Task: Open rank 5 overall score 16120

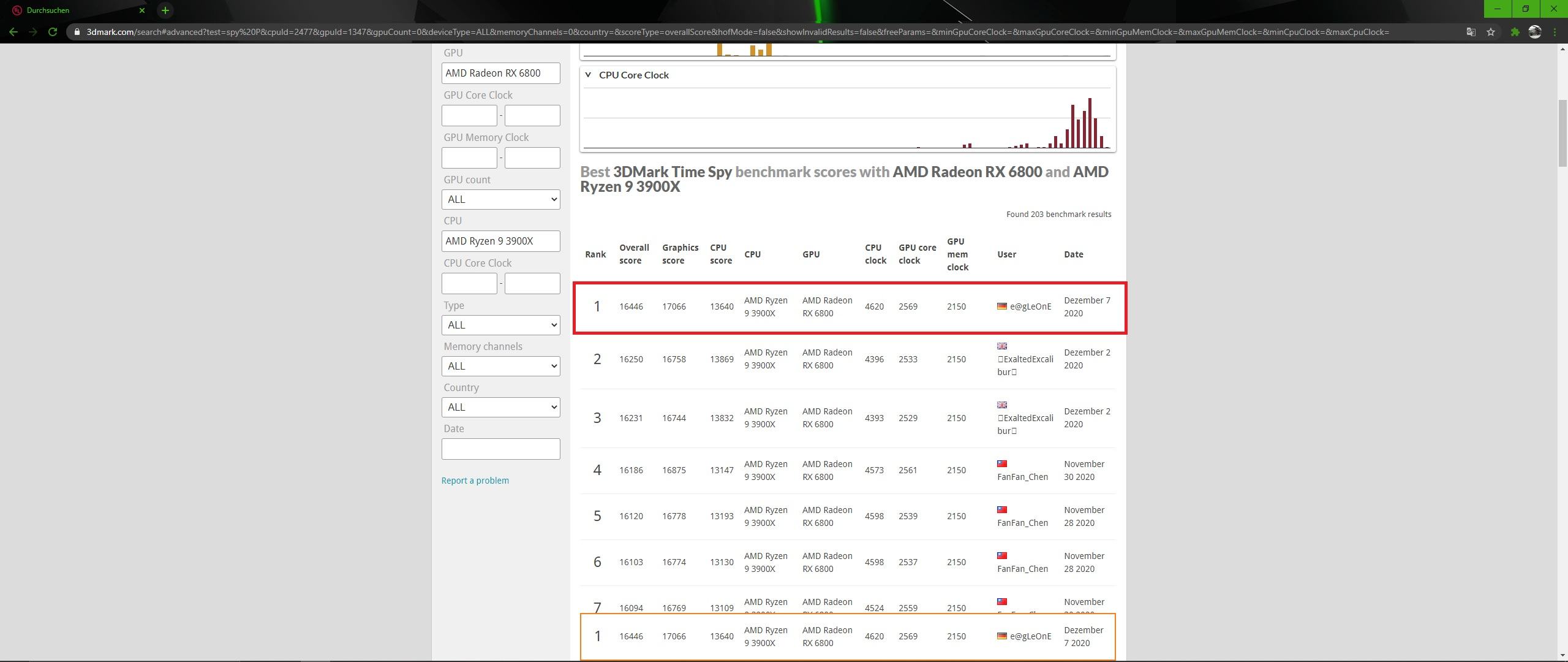Action: (x=631, y=516)
